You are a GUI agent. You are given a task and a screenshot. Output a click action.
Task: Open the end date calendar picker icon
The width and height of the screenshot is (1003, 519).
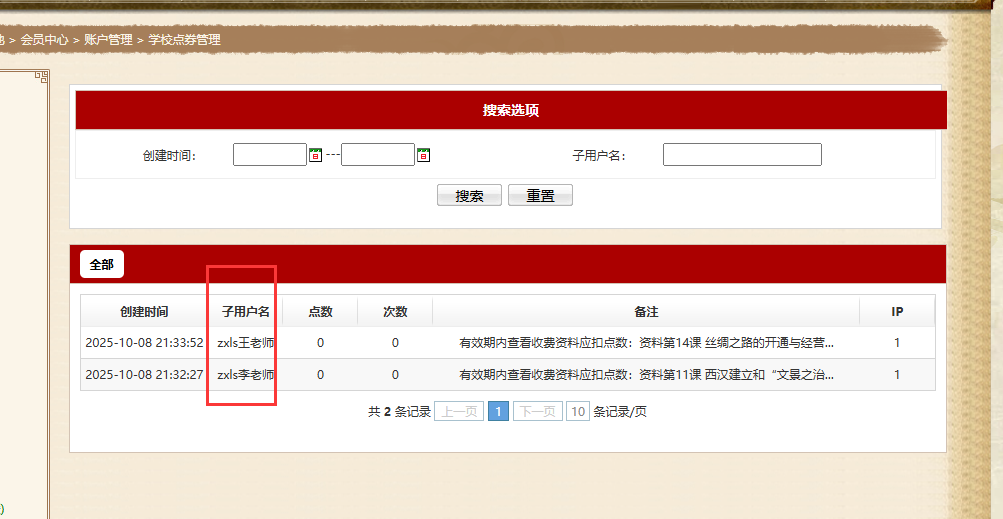(x=423, y=155)
